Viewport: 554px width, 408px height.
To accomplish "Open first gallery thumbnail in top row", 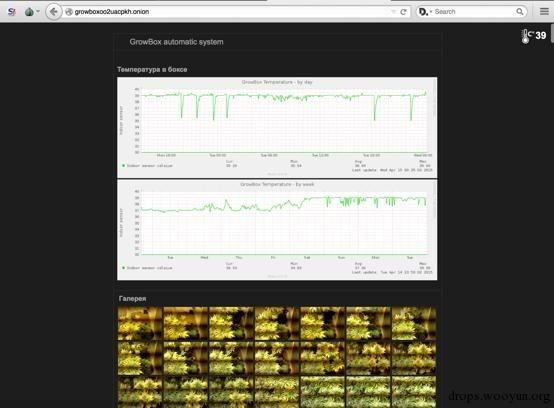I will pyautogui.click(x=140, y=324).
